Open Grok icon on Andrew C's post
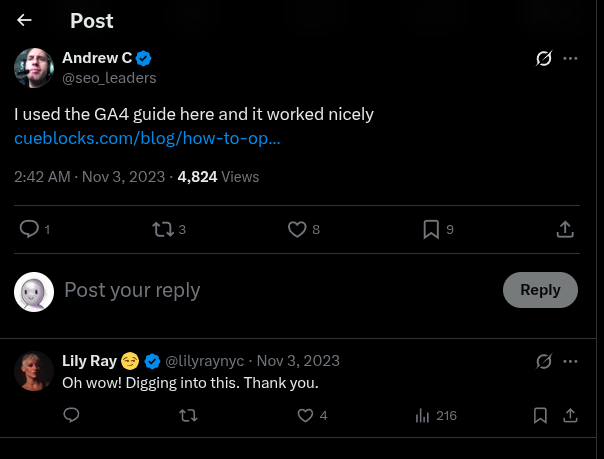Image resolution: width=604 pixels, height=459 pixels. tap(544, 58)
